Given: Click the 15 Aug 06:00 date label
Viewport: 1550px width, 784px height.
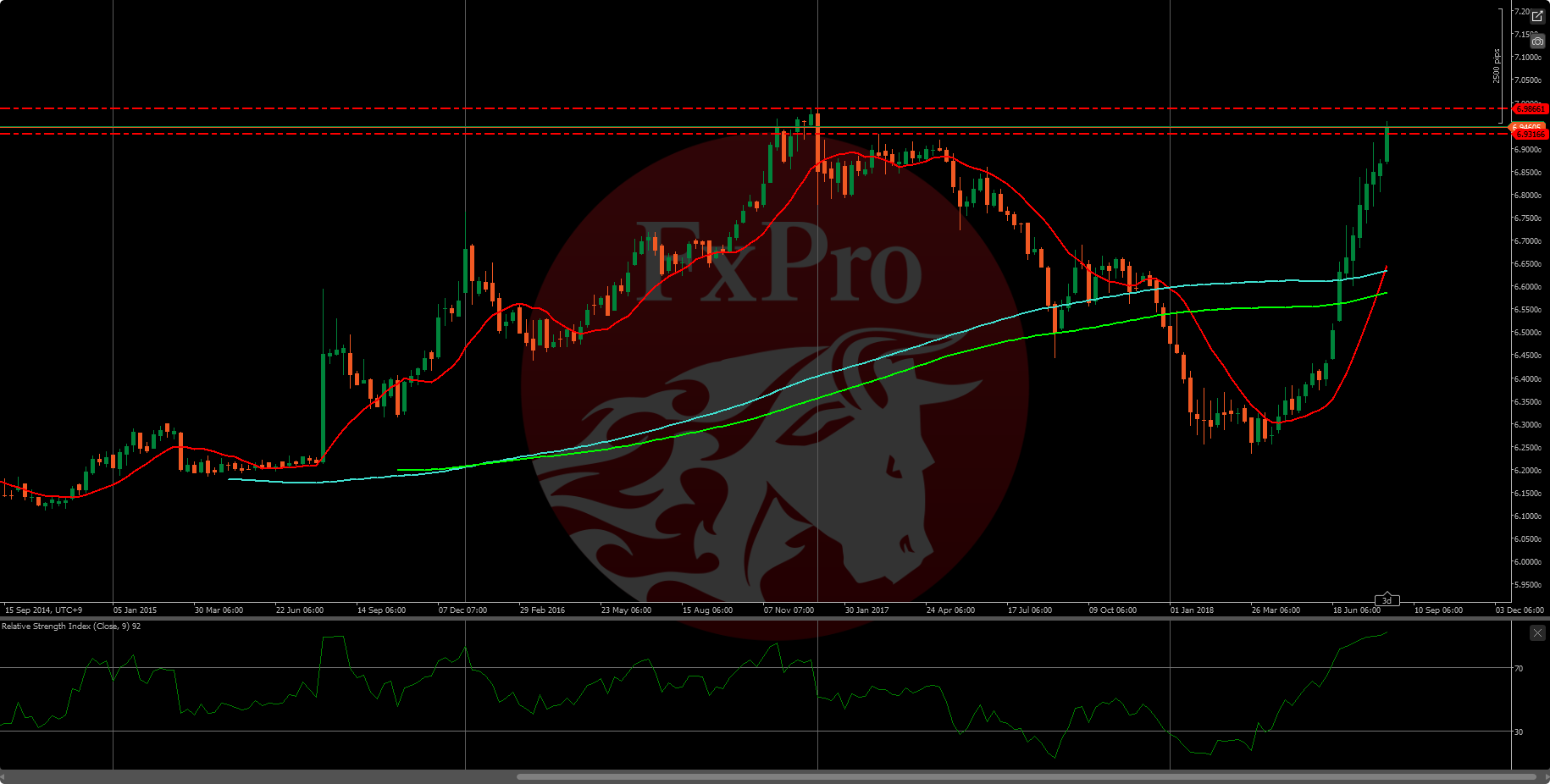Looking at the screenshot, I should (707, 610).
